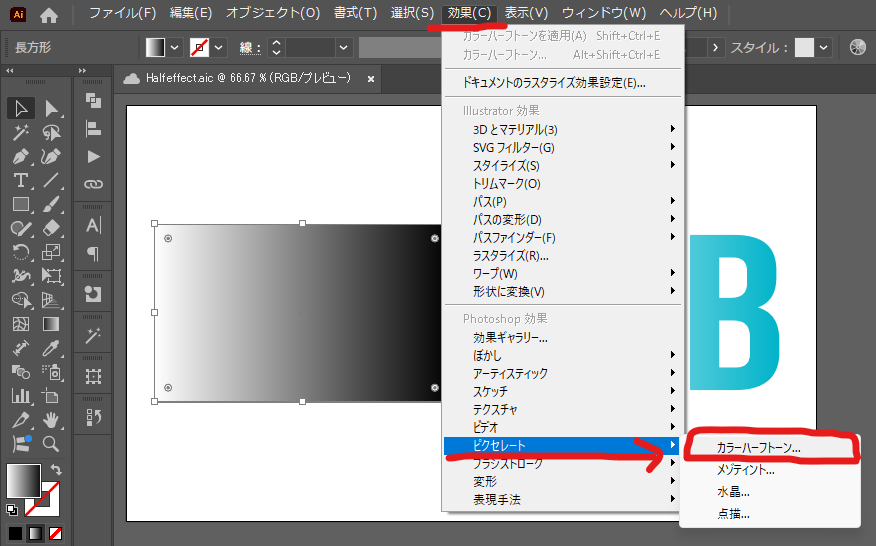The width and height of the screenshot is (876, 546).
Task: Expand SVGフィルター submenu
Action: click(x=561, y=148)
